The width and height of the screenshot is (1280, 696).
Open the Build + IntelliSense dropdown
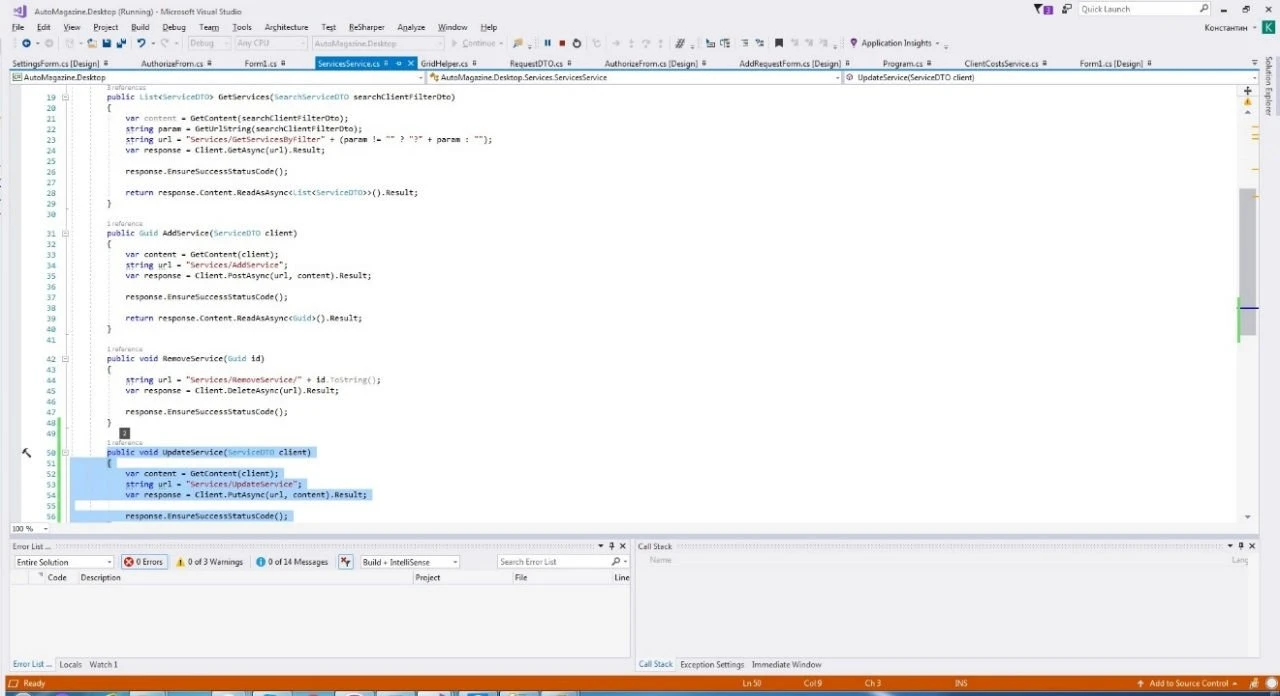[409, 562]
